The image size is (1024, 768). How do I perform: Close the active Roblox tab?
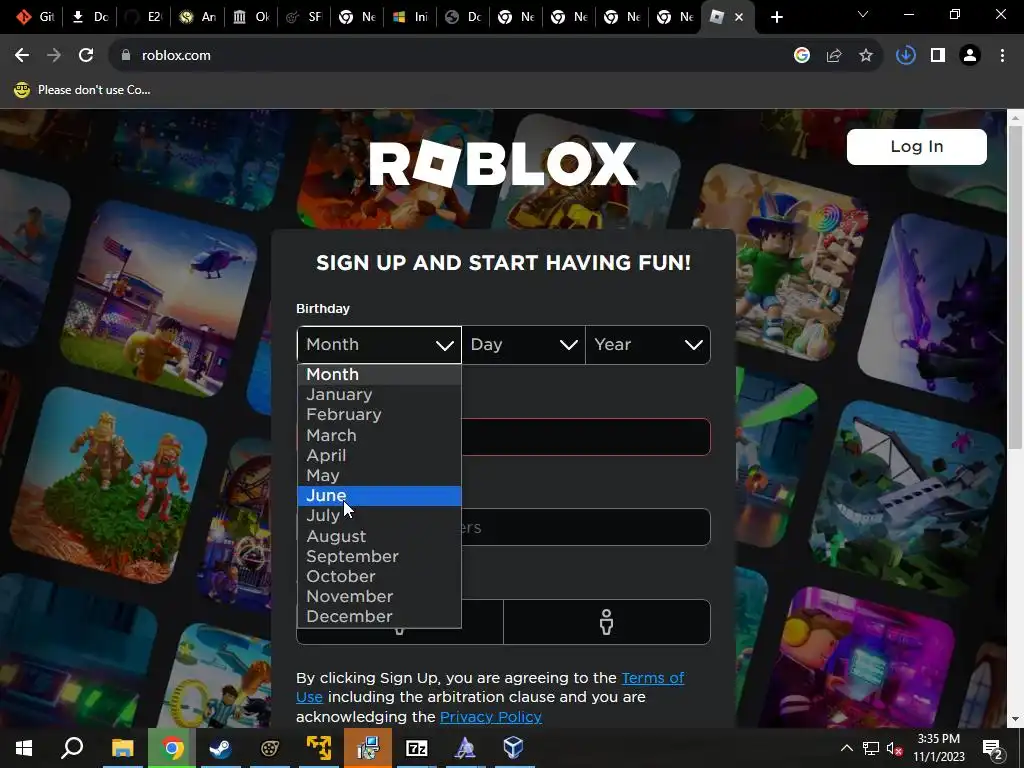(x=739, y=17)
